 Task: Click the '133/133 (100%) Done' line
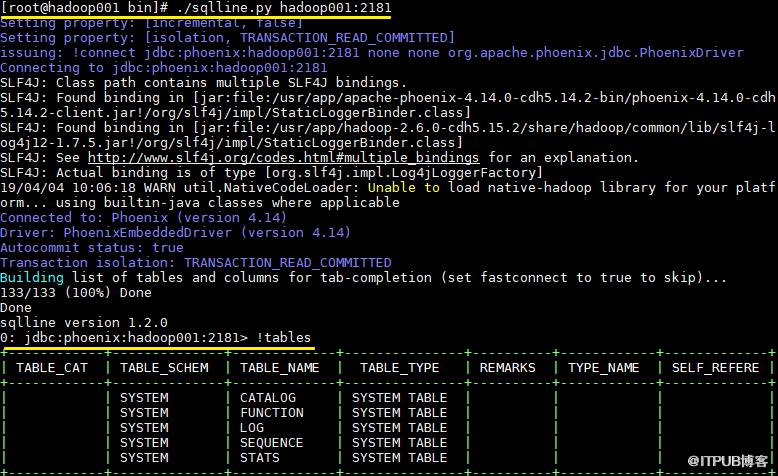pos(76,293)
